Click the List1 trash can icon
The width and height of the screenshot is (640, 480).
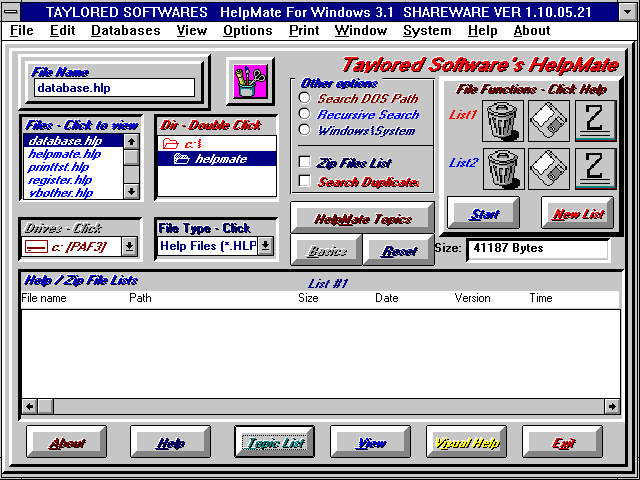(503, 121)
